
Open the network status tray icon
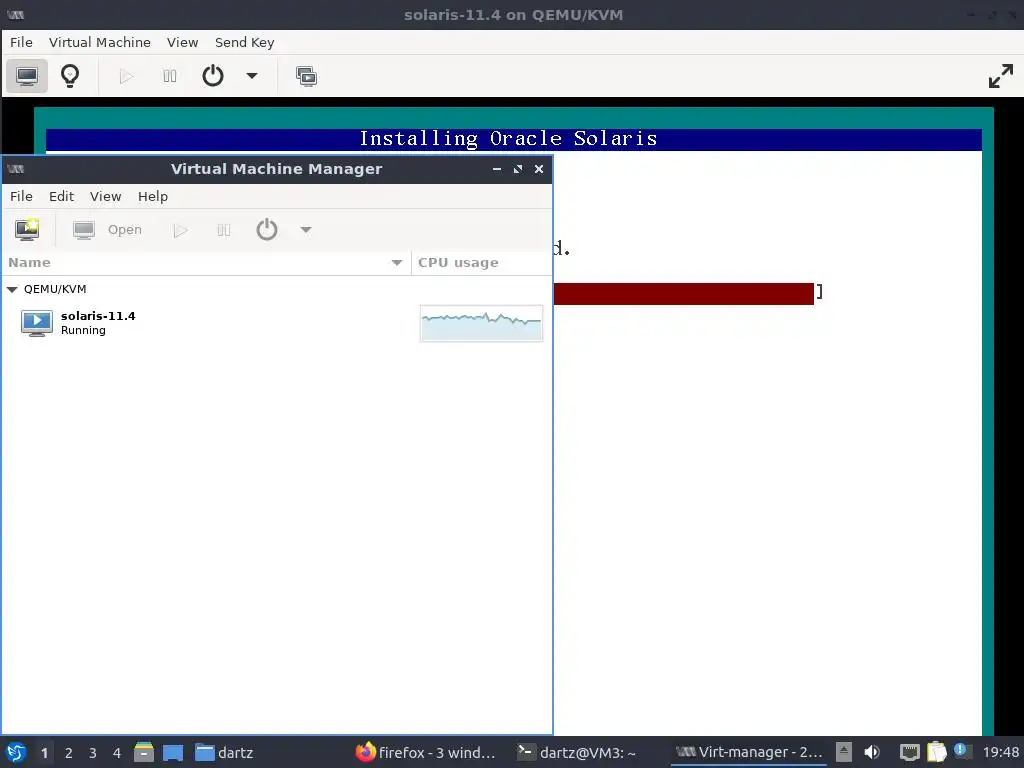[x=909, y=753]
